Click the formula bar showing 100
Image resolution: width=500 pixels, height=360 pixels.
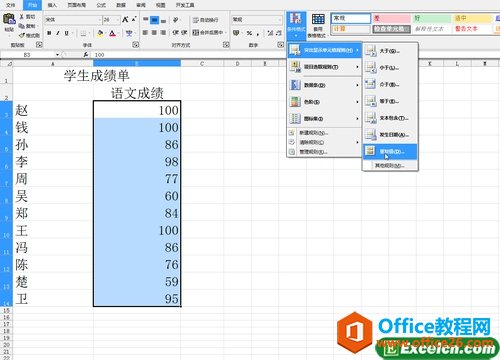[x=188, y=55]
